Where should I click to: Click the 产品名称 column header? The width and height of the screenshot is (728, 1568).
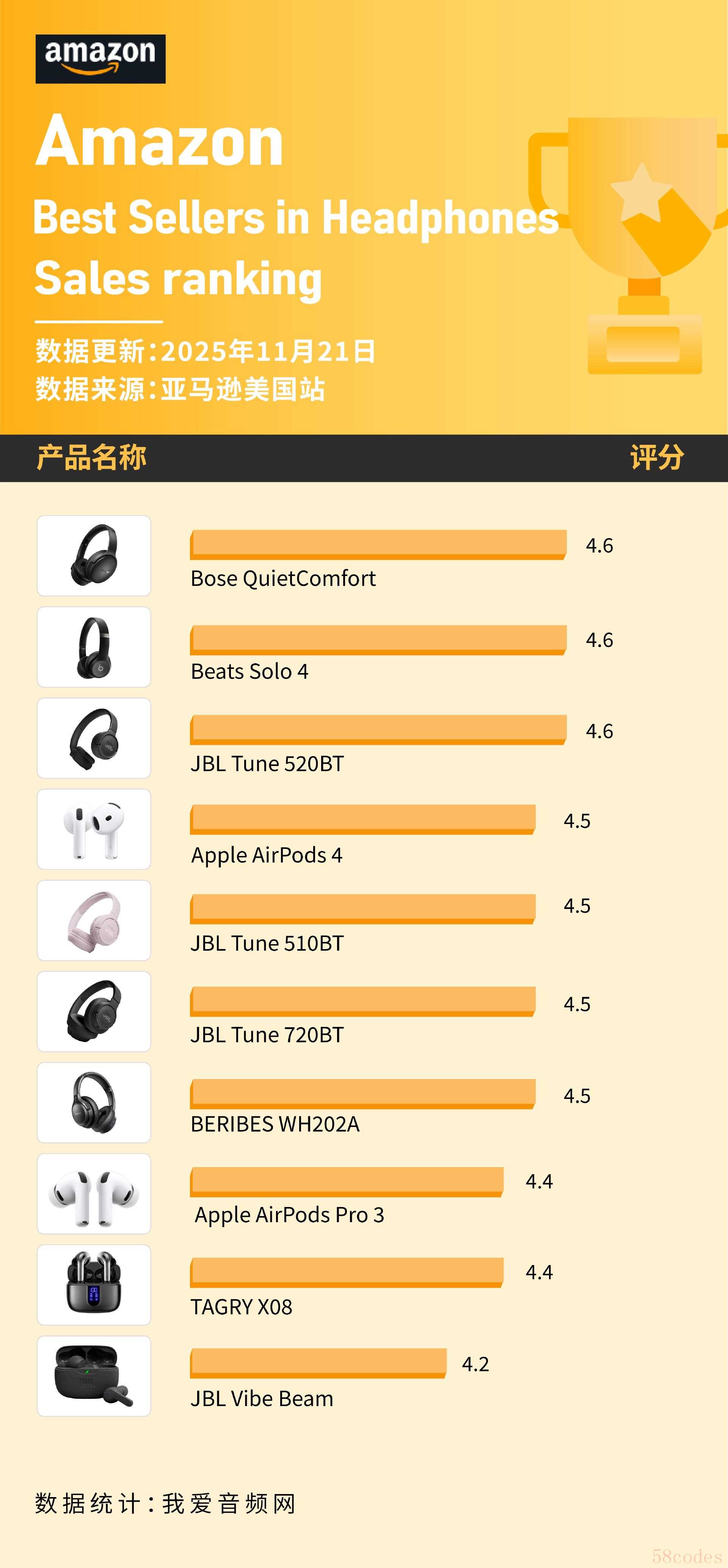click(91, 458)
